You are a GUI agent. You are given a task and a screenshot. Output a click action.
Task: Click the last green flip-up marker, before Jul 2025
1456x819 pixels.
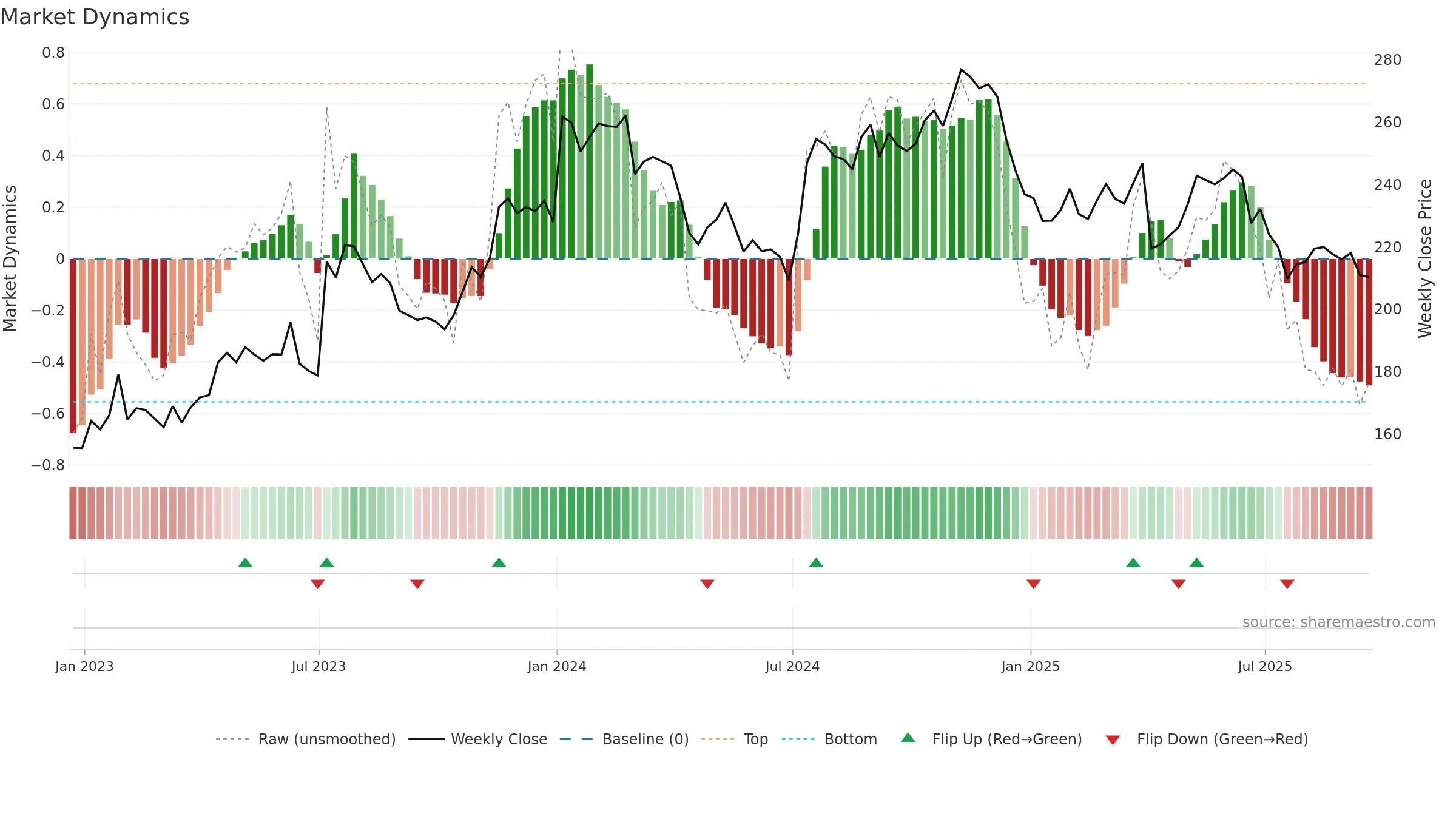(x=1196, y=562)
